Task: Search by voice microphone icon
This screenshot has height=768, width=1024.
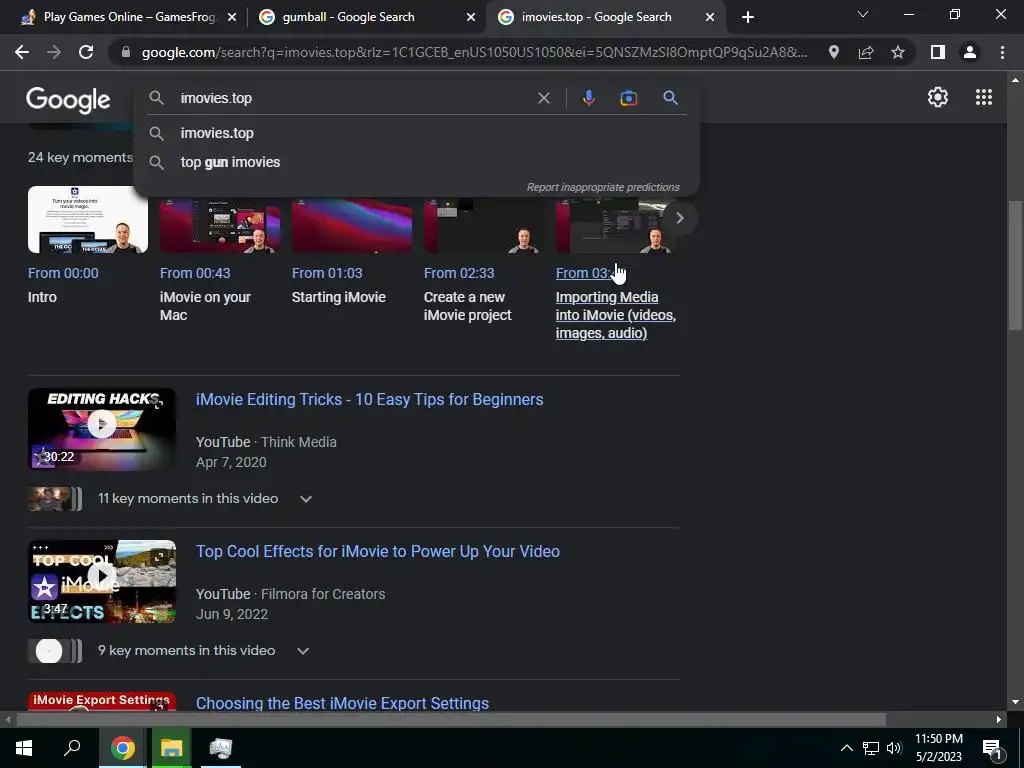Action: click(588, 98)
